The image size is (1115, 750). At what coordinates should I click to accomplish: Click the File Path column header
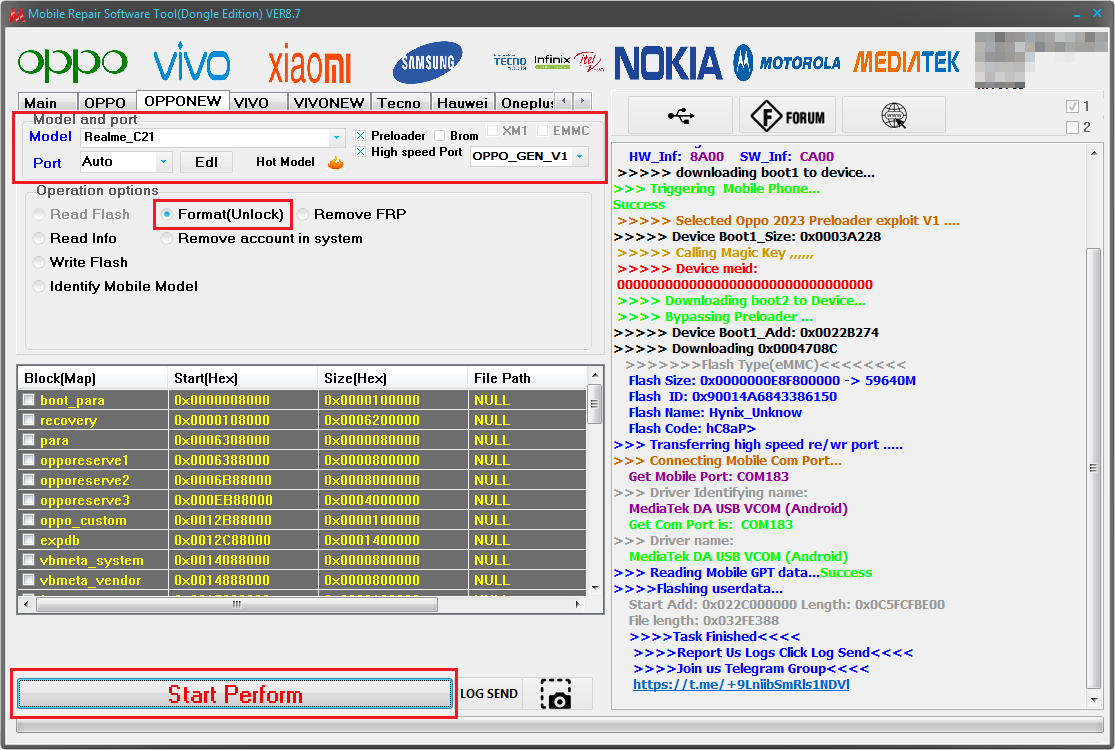click(x=528, y=378)
